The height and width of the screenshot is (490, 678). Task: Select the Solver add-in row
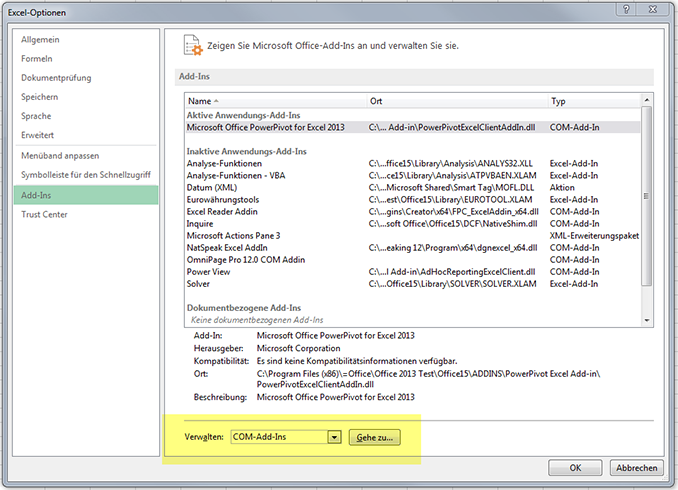pyautogui.click(x=413, y=284)
